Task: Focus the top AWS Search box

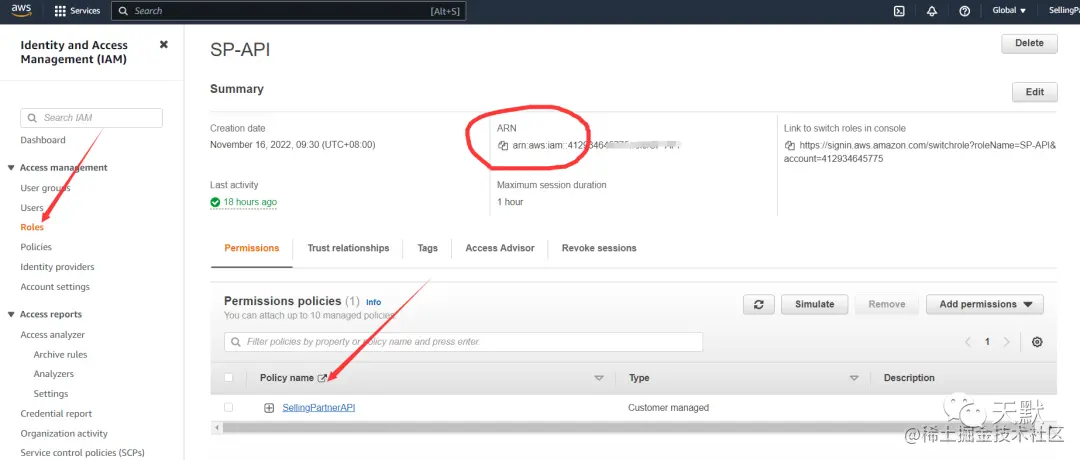Action: pos(289,11)
